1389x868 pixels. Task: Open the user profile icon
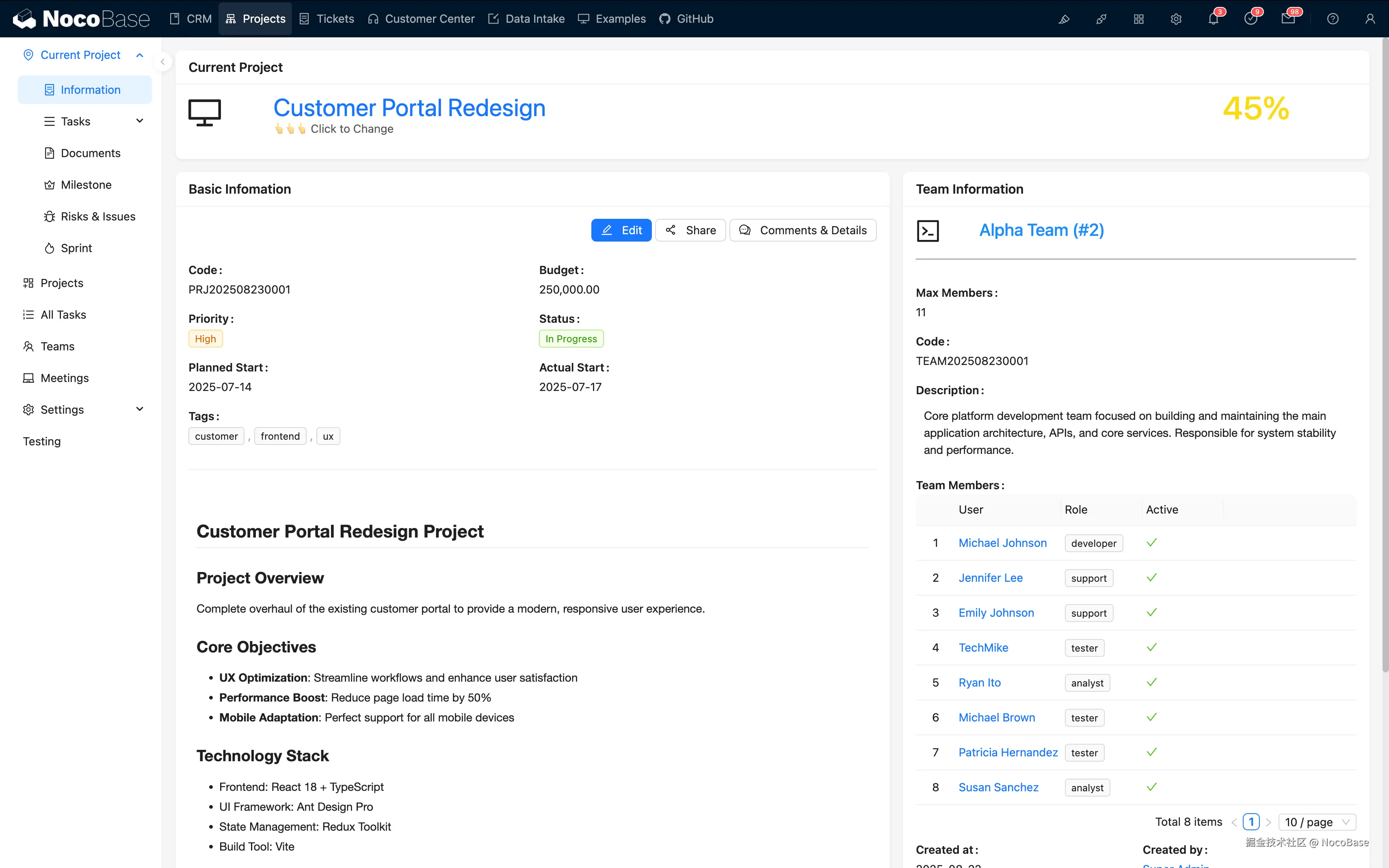pyautogui.click(x=1370, y=19)
